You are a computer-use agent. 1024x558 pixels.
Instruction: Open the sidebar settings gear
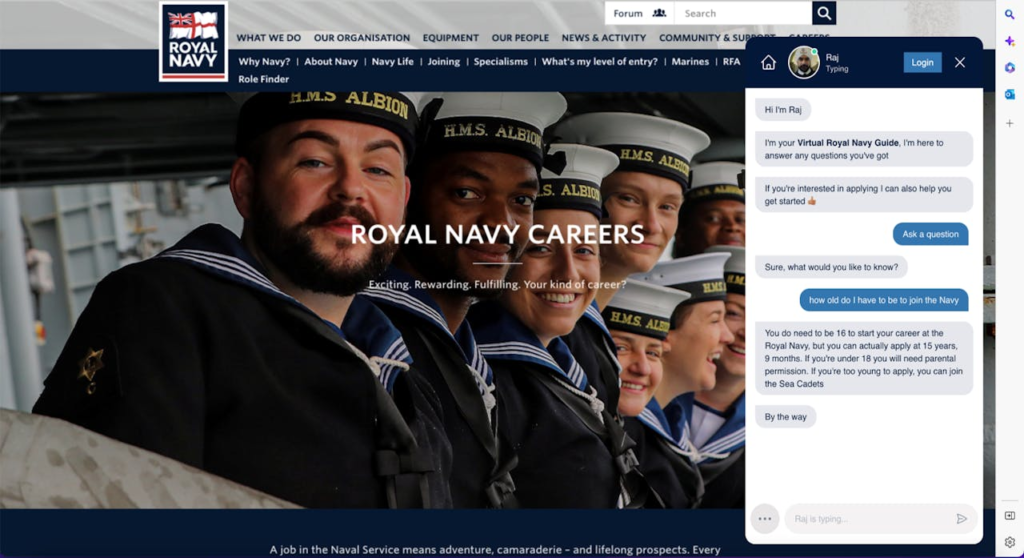1010,542
